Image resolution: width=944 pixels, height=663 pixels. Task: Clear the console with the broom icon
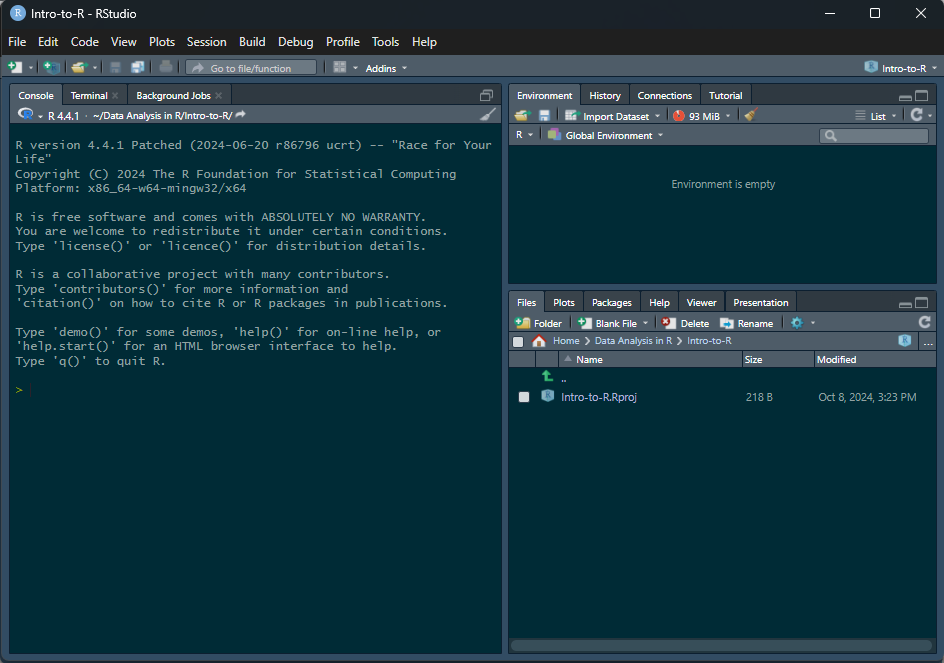coord(488,115)
